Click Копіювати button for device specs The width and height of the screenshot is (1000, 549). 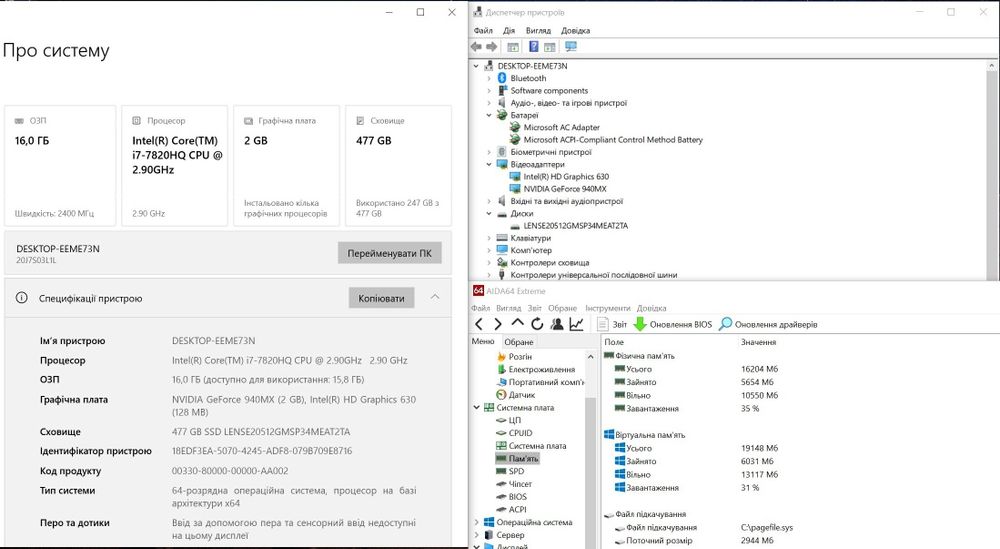[x=381, y=298]
